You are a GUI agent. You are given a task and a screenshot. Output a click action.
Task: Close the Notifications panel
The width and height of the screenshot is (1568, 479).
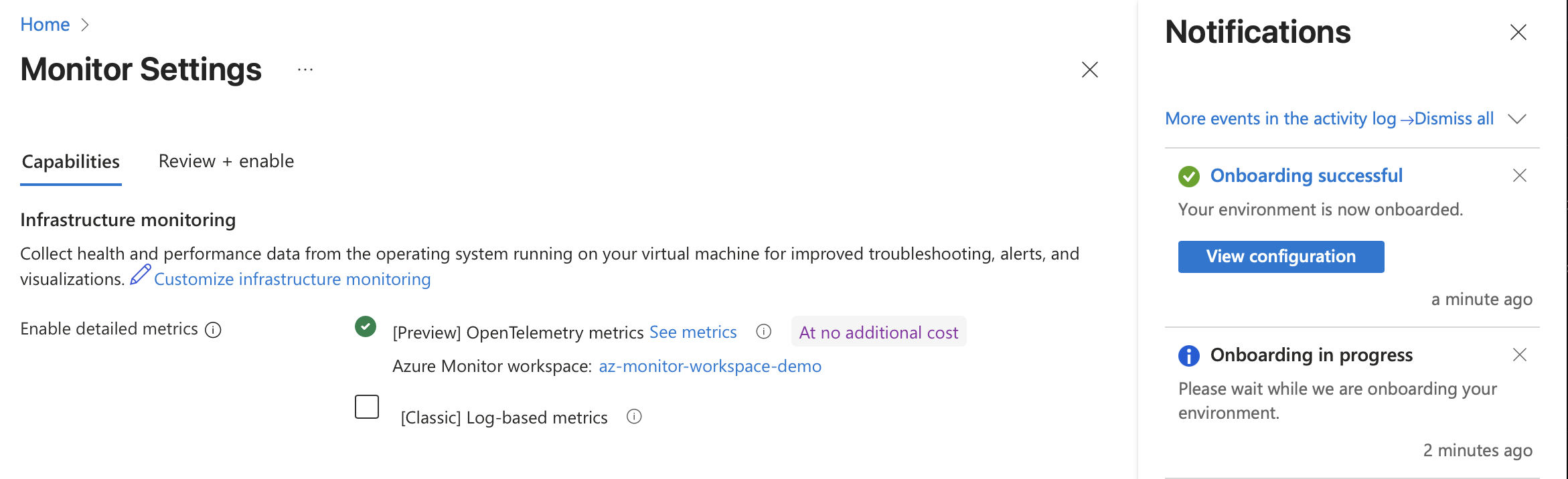click(x=1518, y=32)
